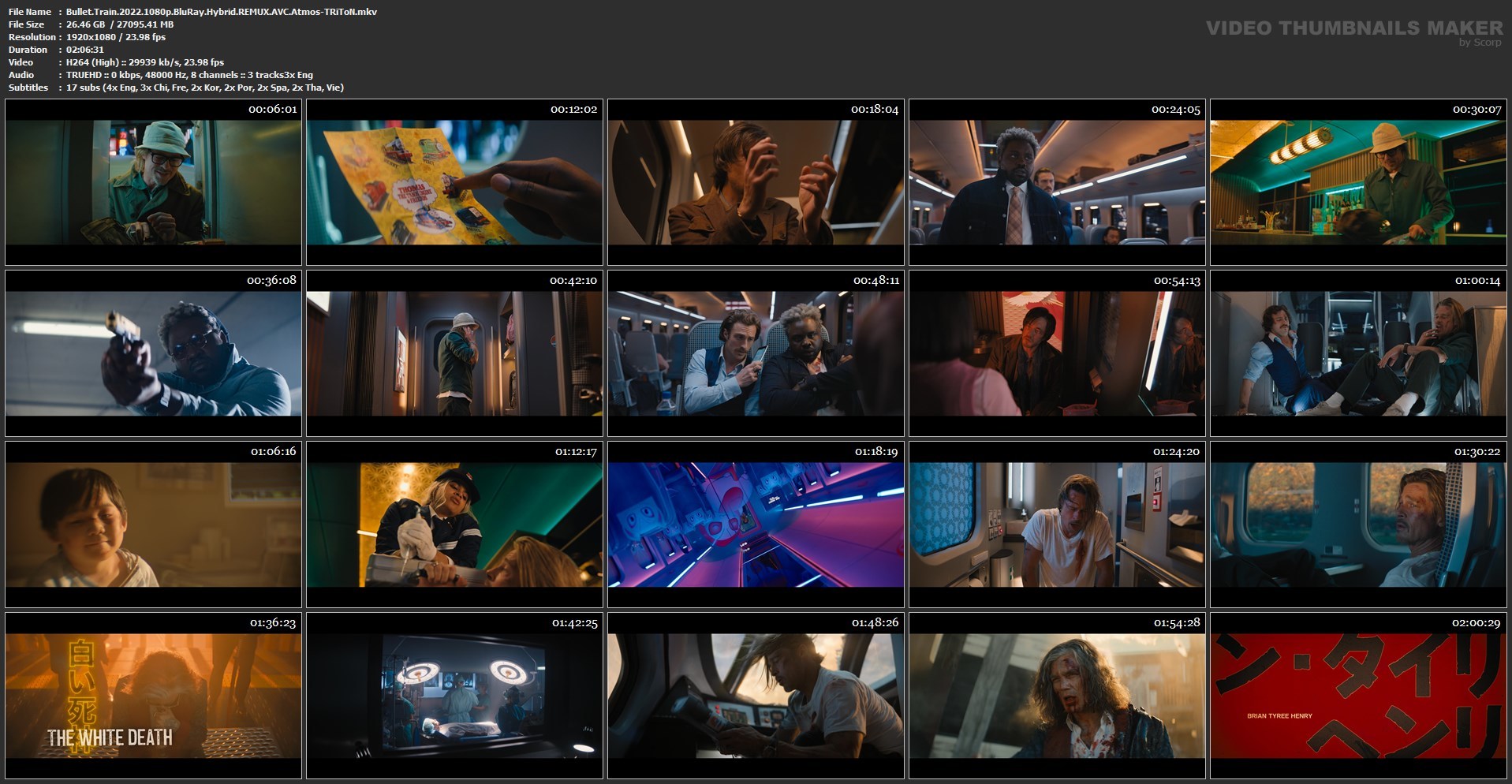This screenshot has width=1512, height=784.
Task: Select the thumbnail at 00:42:10
Action: (x=454, y=353)
